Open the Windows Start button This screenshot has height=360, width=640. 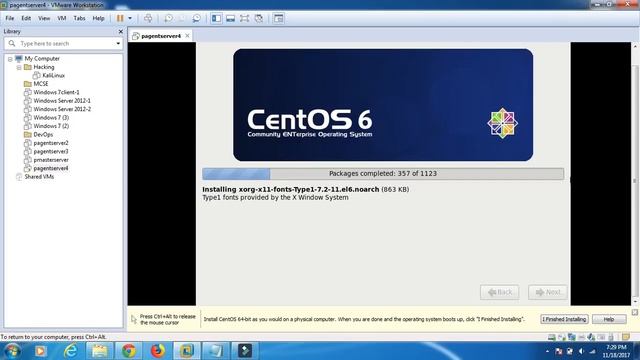click(x=12, y=351)
